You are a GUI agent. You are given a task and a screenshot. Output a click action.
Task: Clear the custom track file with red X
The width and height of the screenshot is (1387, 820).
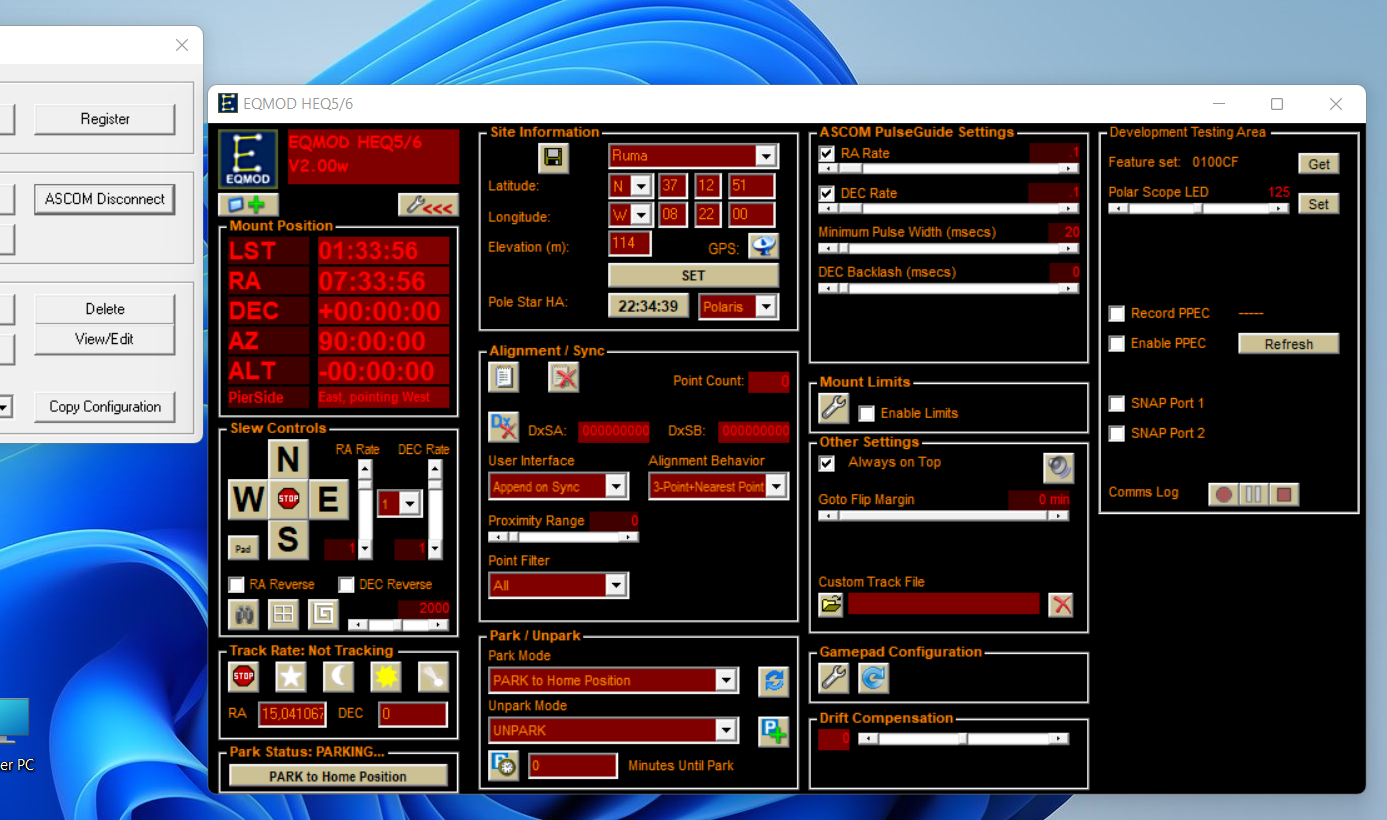click(x=1061, y=604)
